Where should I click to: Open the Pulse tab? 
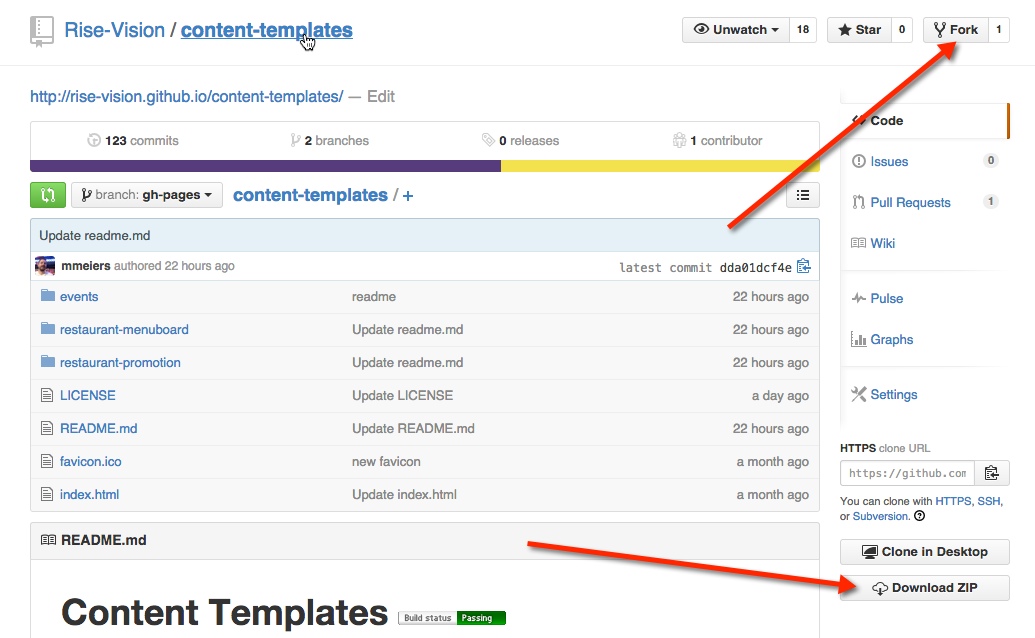(x=886, y=299)
